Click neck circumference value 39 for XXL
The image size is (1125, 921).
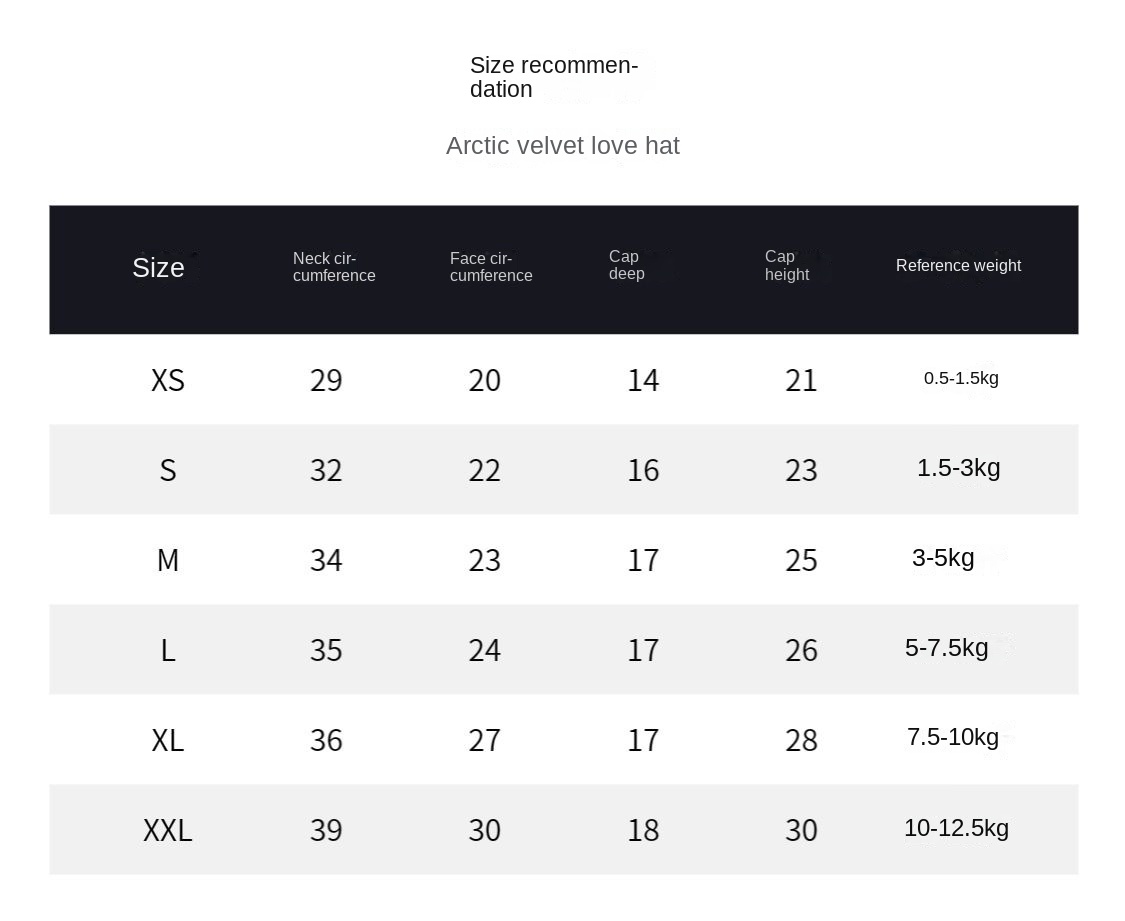(x=326, y=831)
